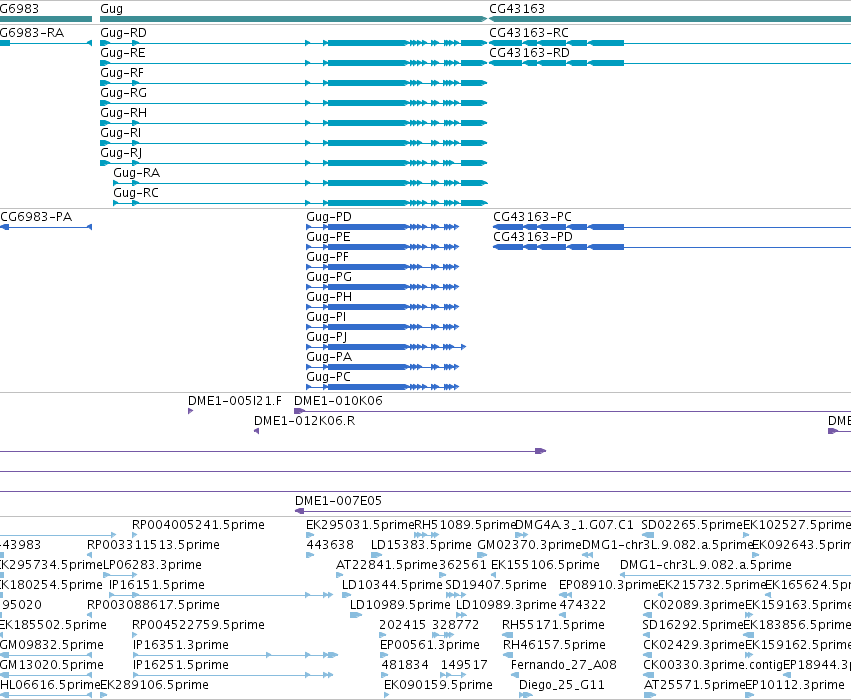851x700 pixels.
Task: Click the SD16292.5prime EST label
Action: click(x=693, y=625)
